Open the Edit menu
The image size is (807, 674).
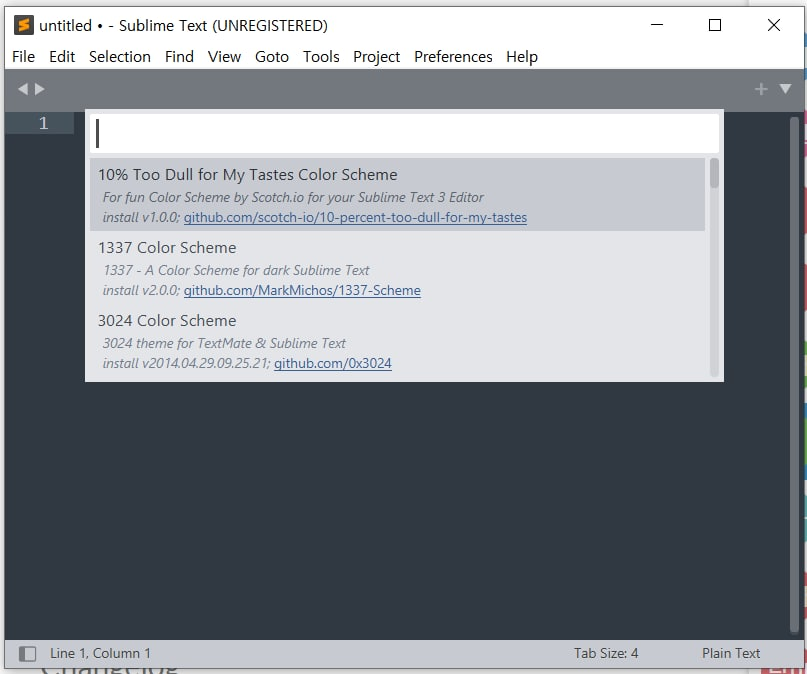[x=62, y=57]
